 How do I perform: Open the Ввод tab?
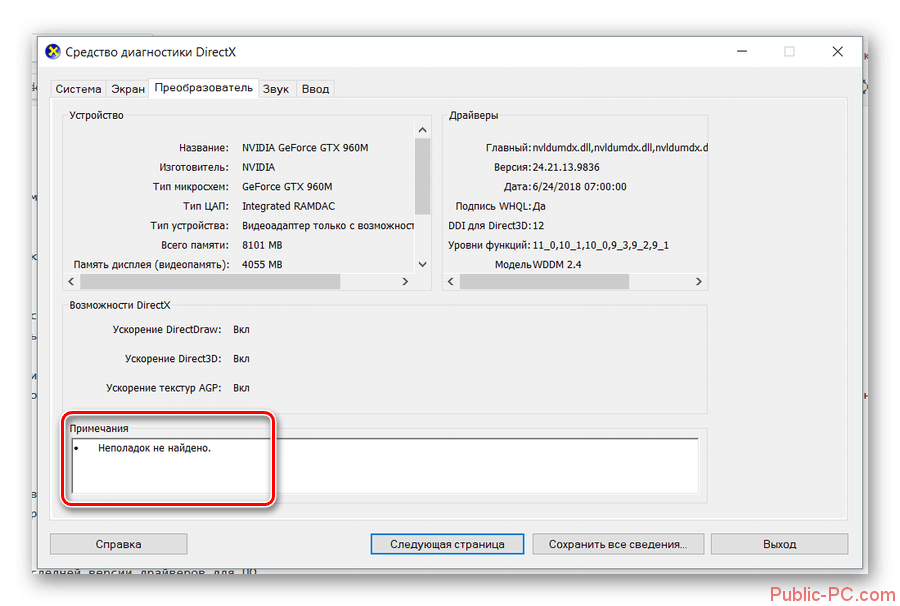click(315, 89)
